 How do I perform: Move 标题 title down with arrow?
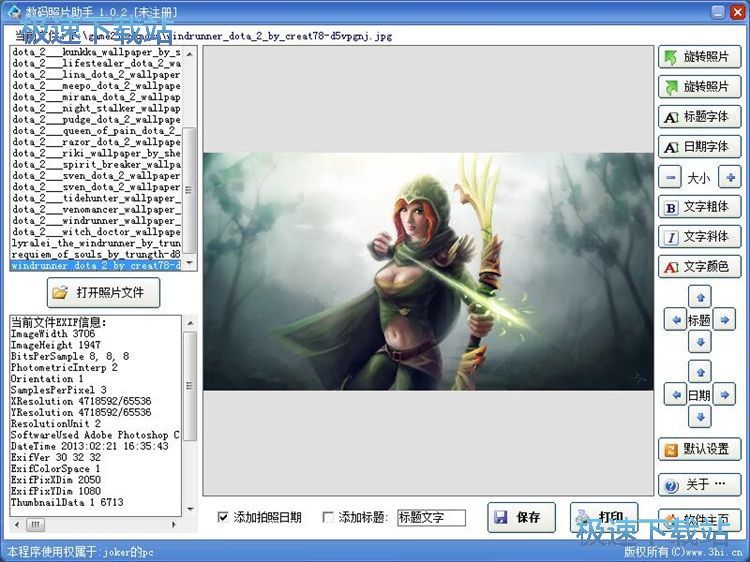(x=700, y=342)
